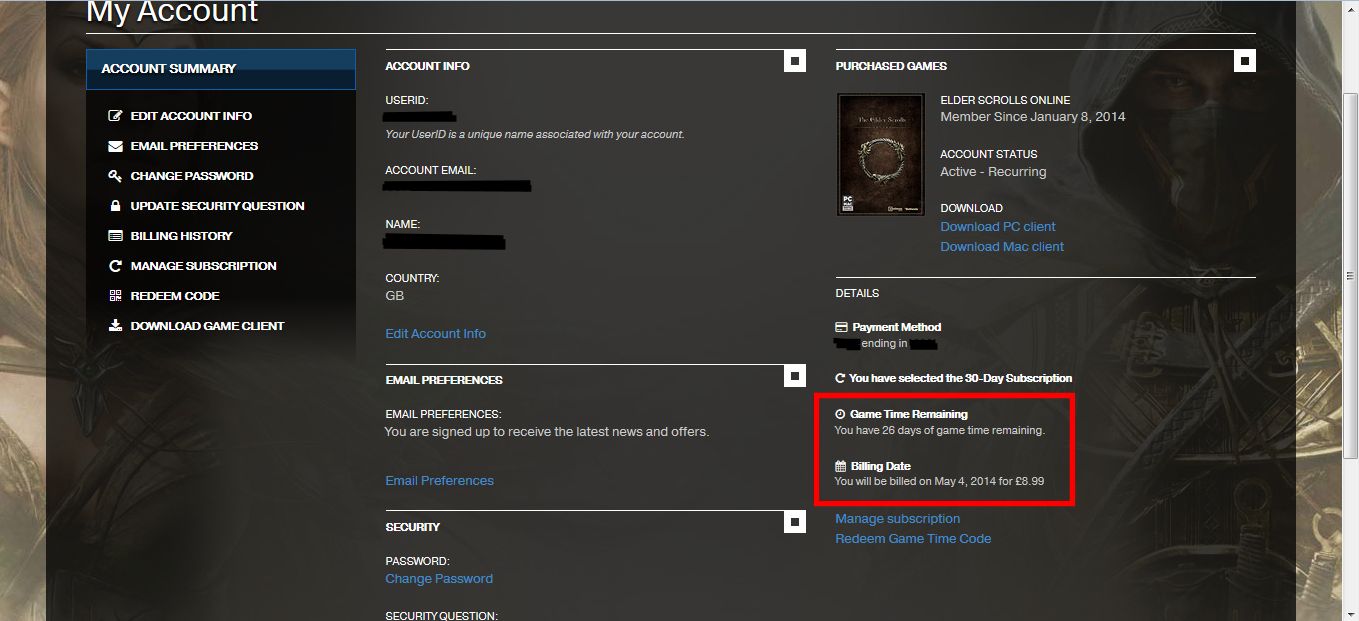Select Change Password in sidebar menu
Screen dimensions: 1359x621
[x=192, y=176]
